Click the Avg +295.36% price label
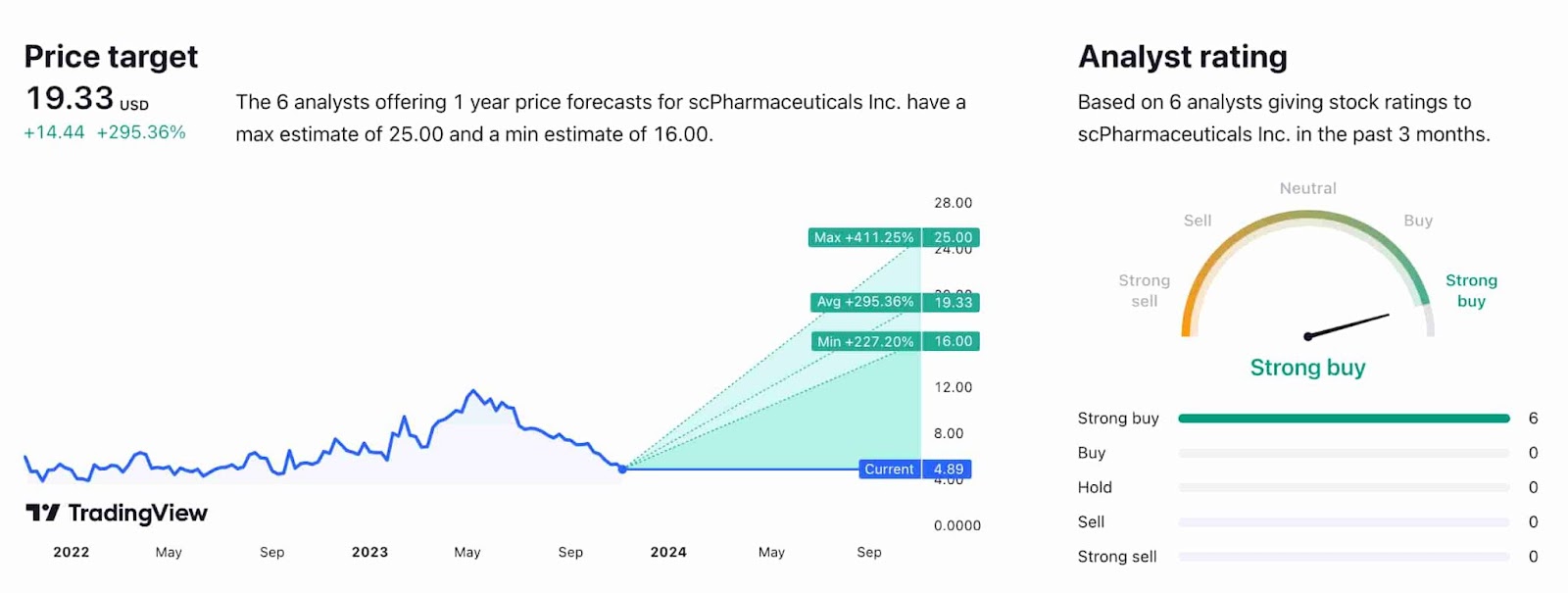Screen dimensions: 1568x593 click(x=865, y=302)
